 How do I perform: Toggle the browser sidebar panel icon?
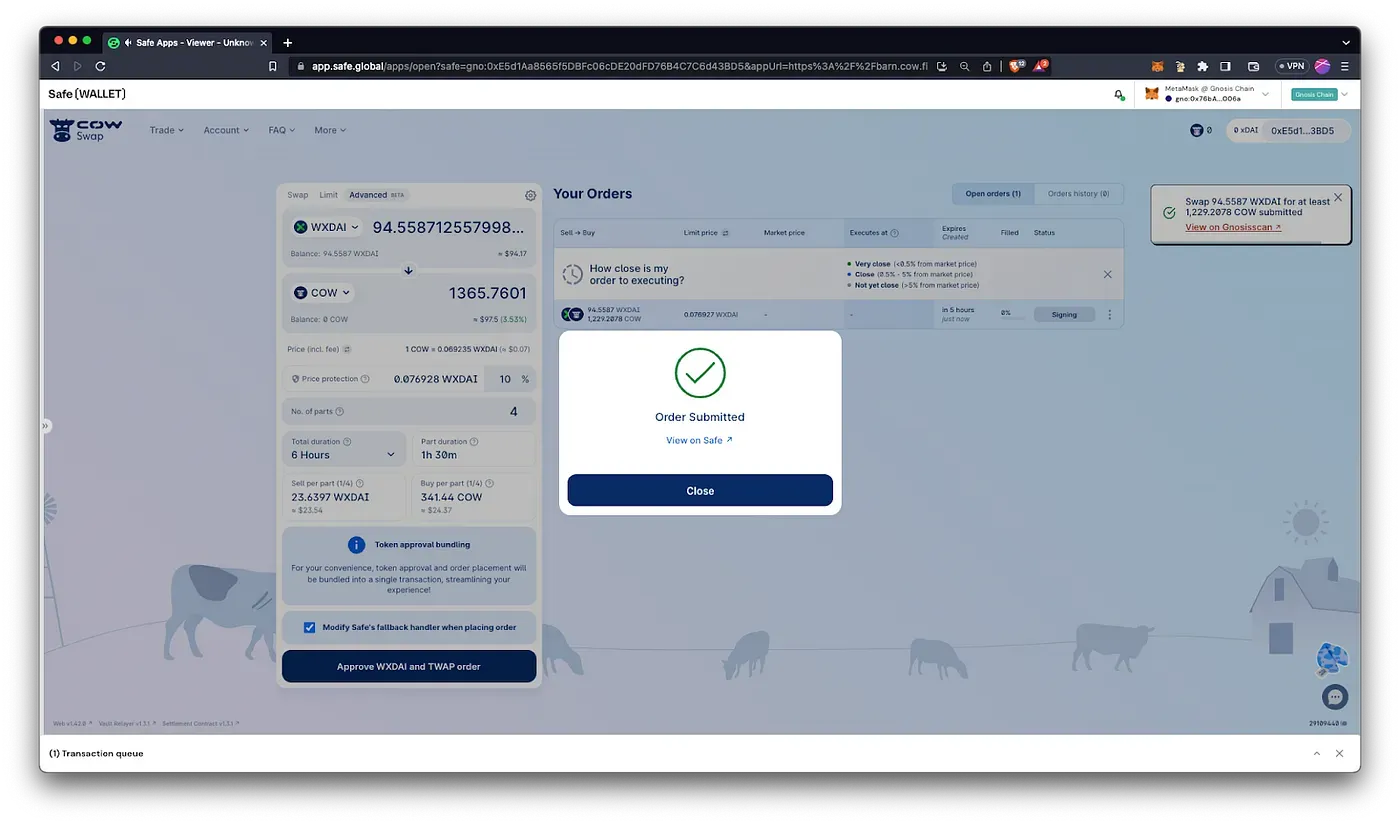point(1225,66)
